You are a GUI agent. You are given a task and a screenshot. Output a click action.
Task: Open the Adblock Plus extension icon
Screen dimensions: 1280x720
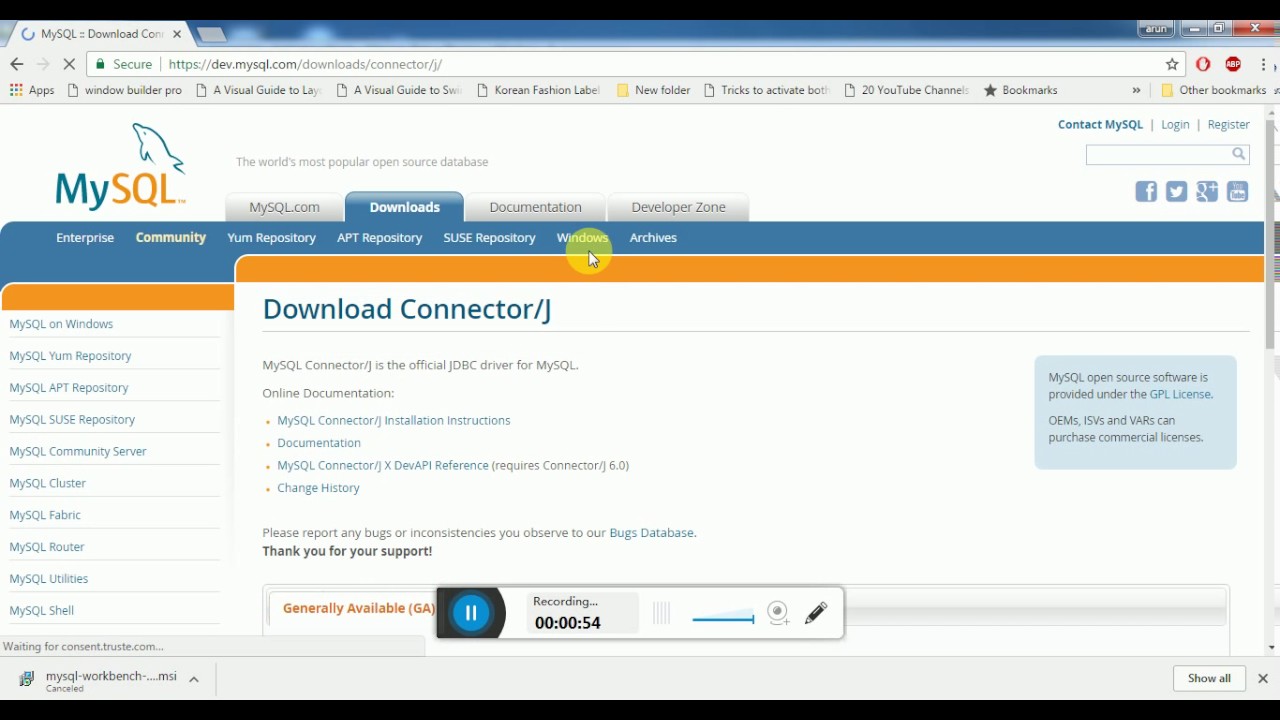pyautogui.click(x=1233, y=64)
